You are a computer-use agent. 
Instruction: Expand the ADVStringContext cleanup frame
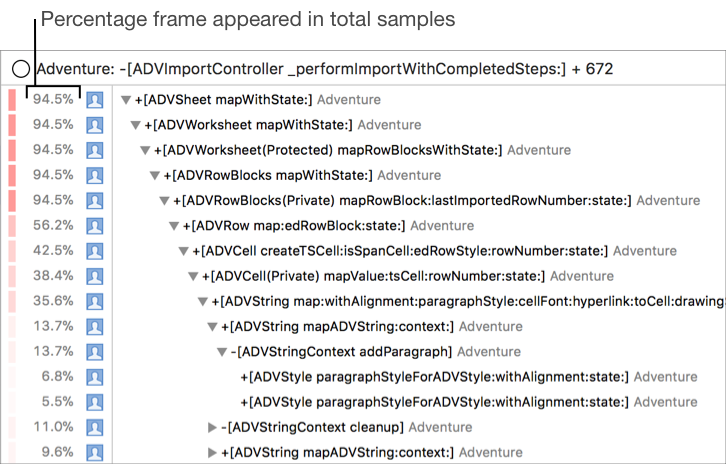click(212, 427)
